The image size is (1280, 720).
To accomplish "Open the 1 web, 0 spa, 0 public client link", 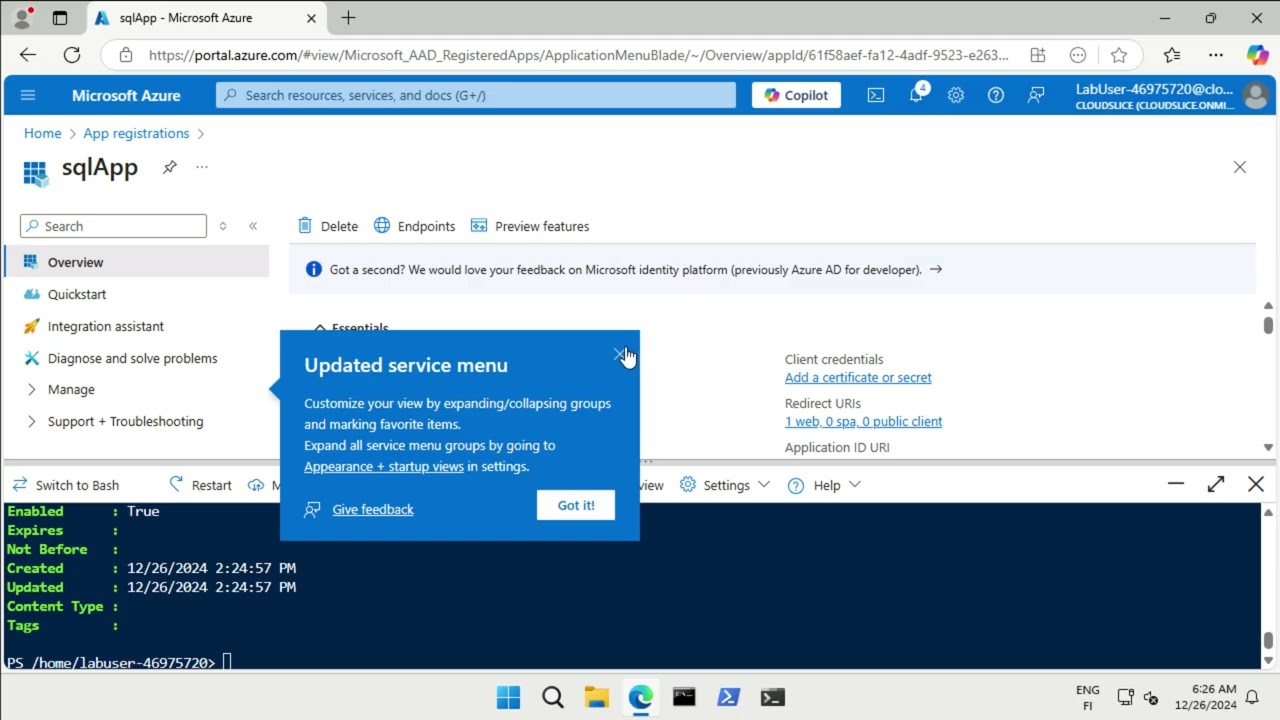I will [863, 421].
